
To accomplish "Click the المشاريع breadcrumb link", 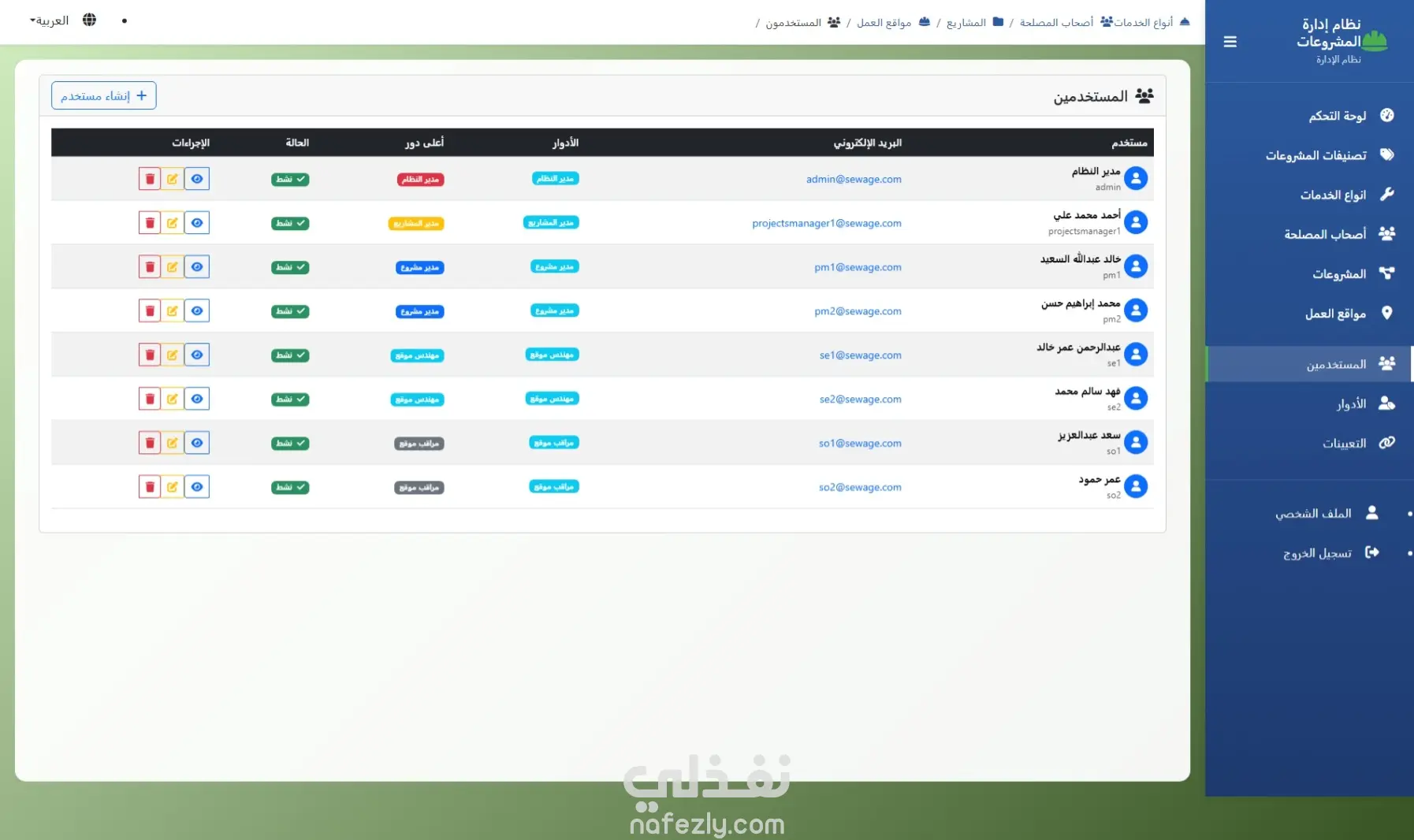I will click(967, 22).
